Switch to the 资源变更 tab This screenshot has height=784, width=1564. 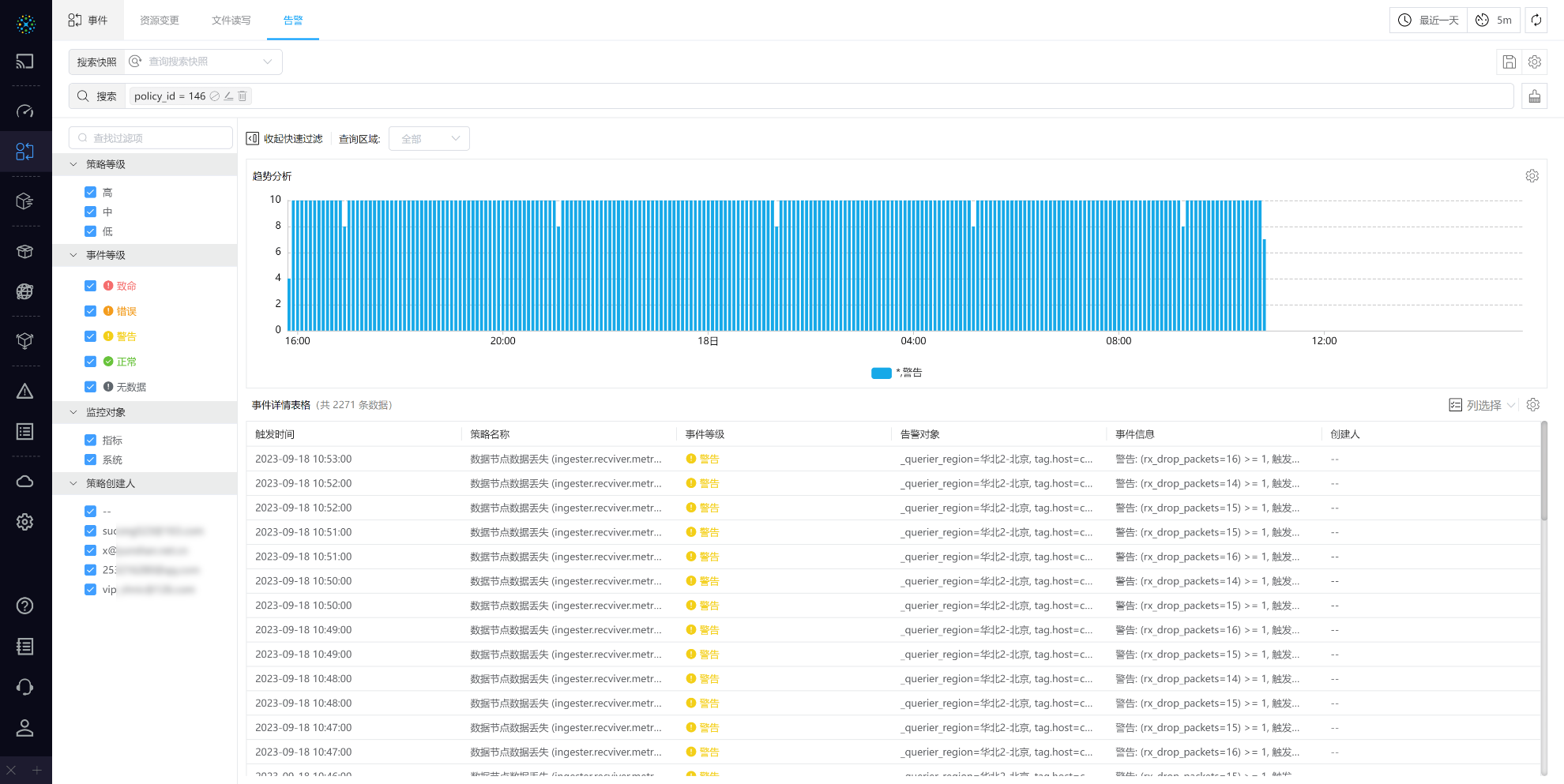(160, 21)
